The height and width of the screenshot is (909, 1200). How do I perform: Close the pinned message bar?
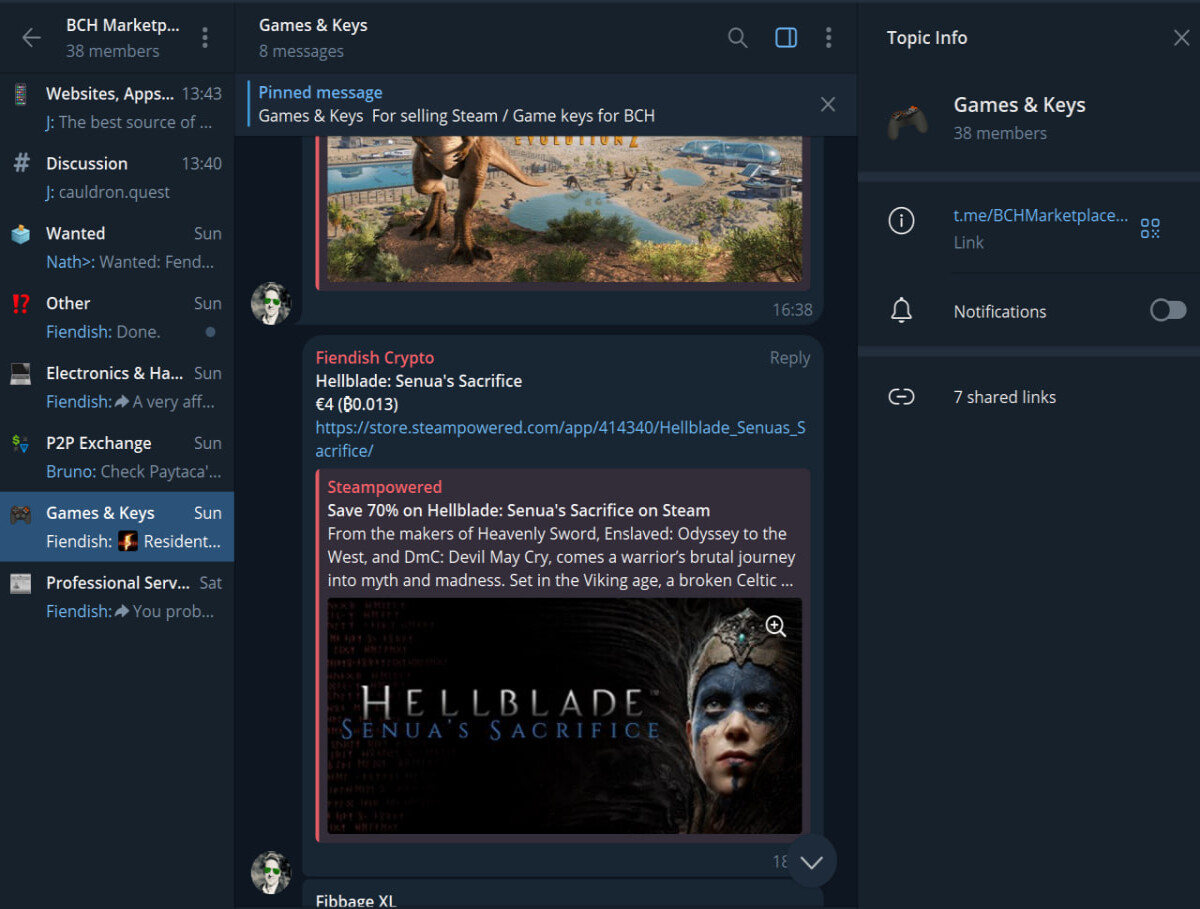[828, 104]
